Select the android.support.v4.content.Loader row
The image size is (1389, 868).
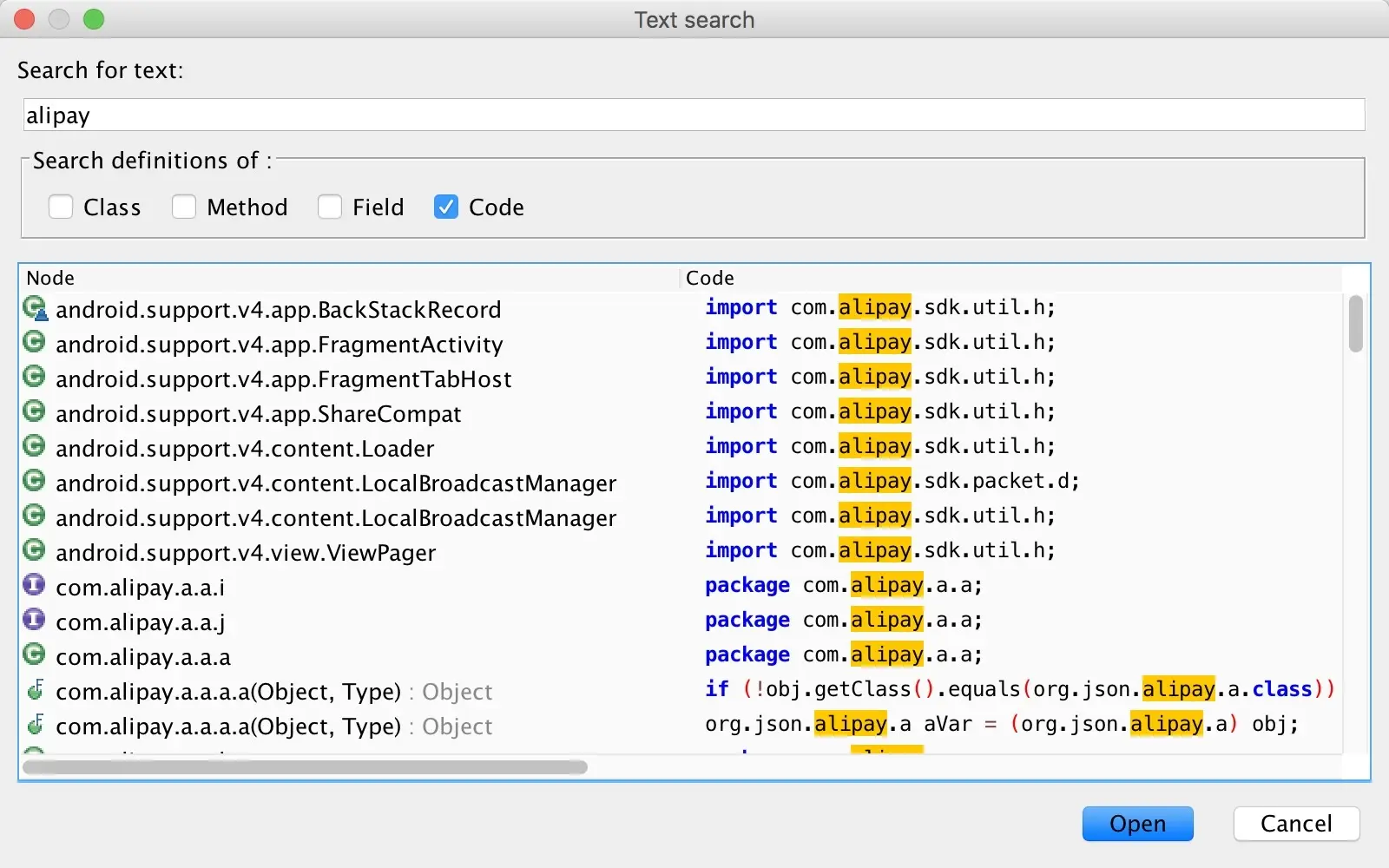tap(246, 448)
